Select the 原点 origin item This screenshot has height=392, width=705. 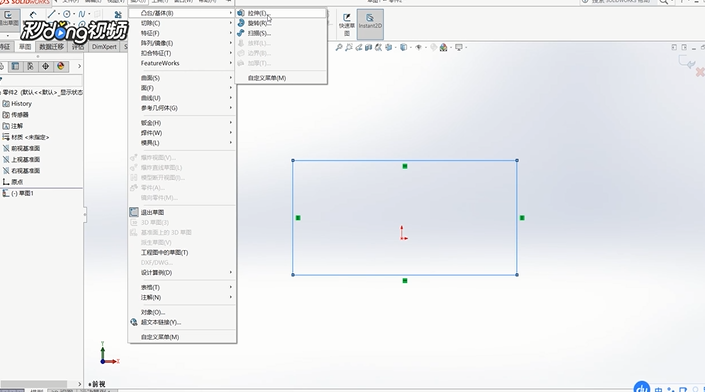pos(13,182)
